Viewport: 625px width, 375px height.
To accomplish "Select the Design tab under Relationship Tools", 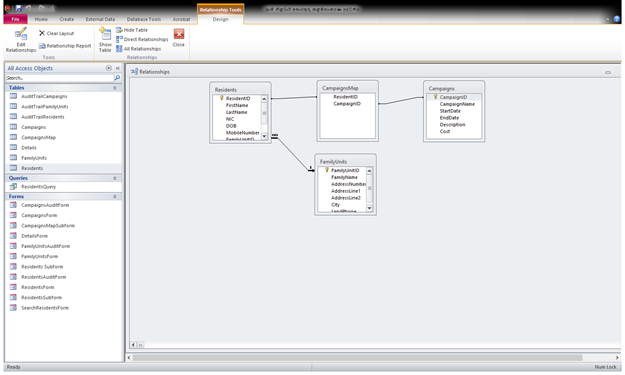I will 220,19.
